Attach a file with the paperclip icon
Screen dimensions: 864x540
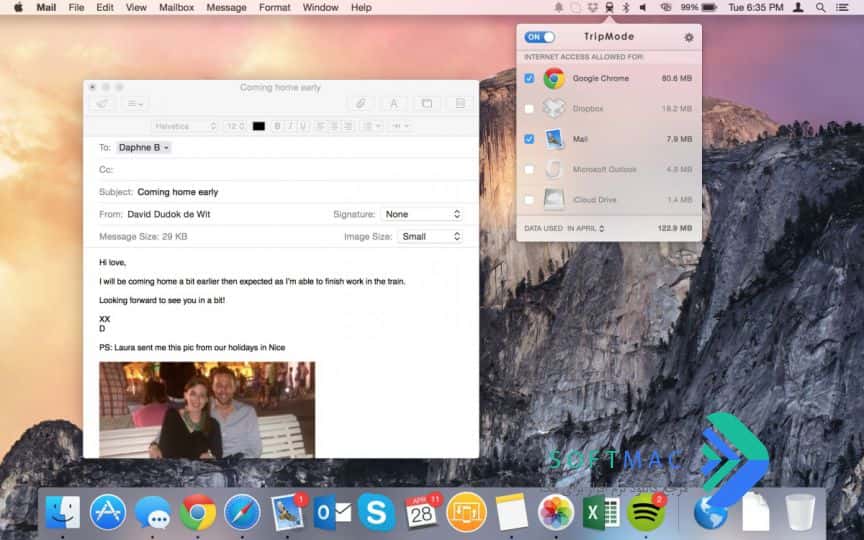coord(360,104)
